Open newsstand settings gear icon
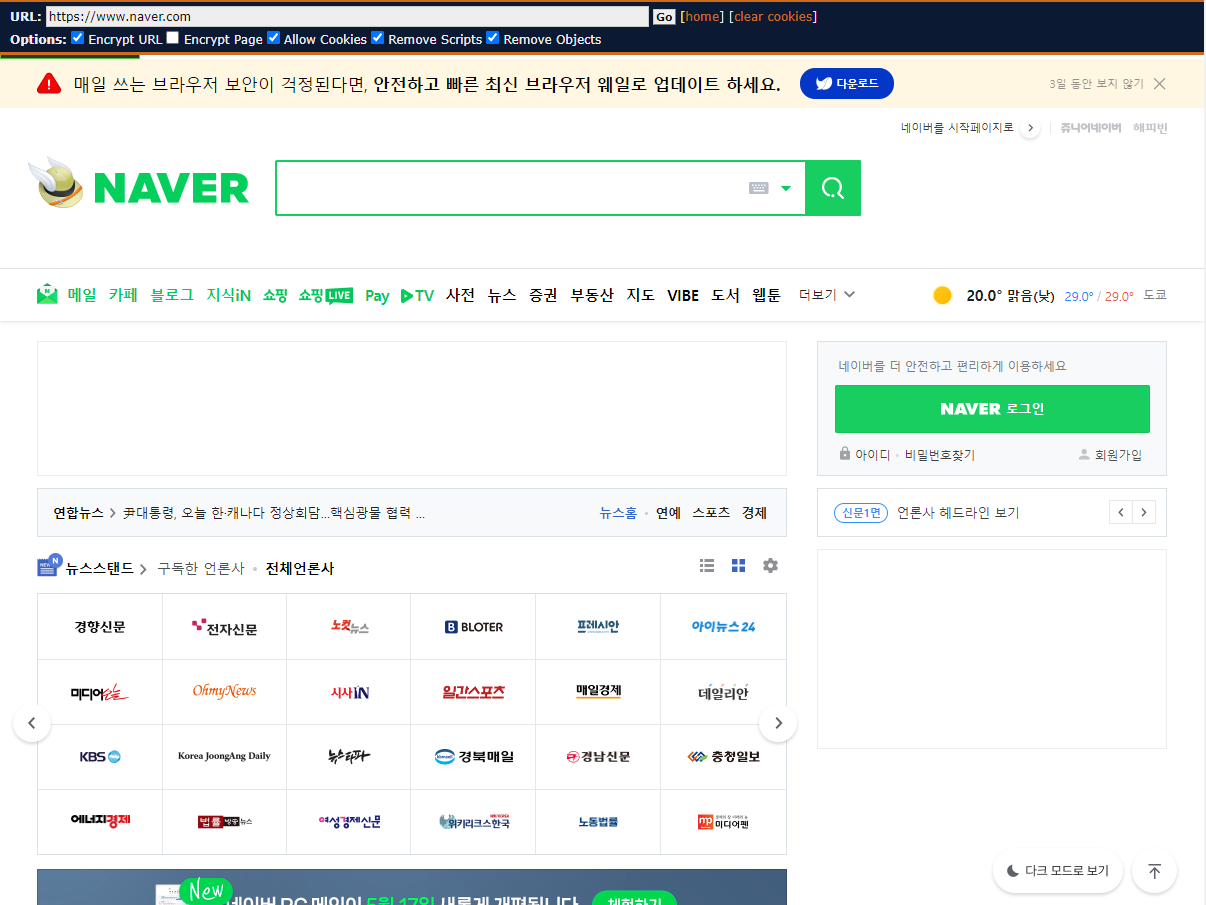Viewport: 1206px width, 905px height. point(770,565)
